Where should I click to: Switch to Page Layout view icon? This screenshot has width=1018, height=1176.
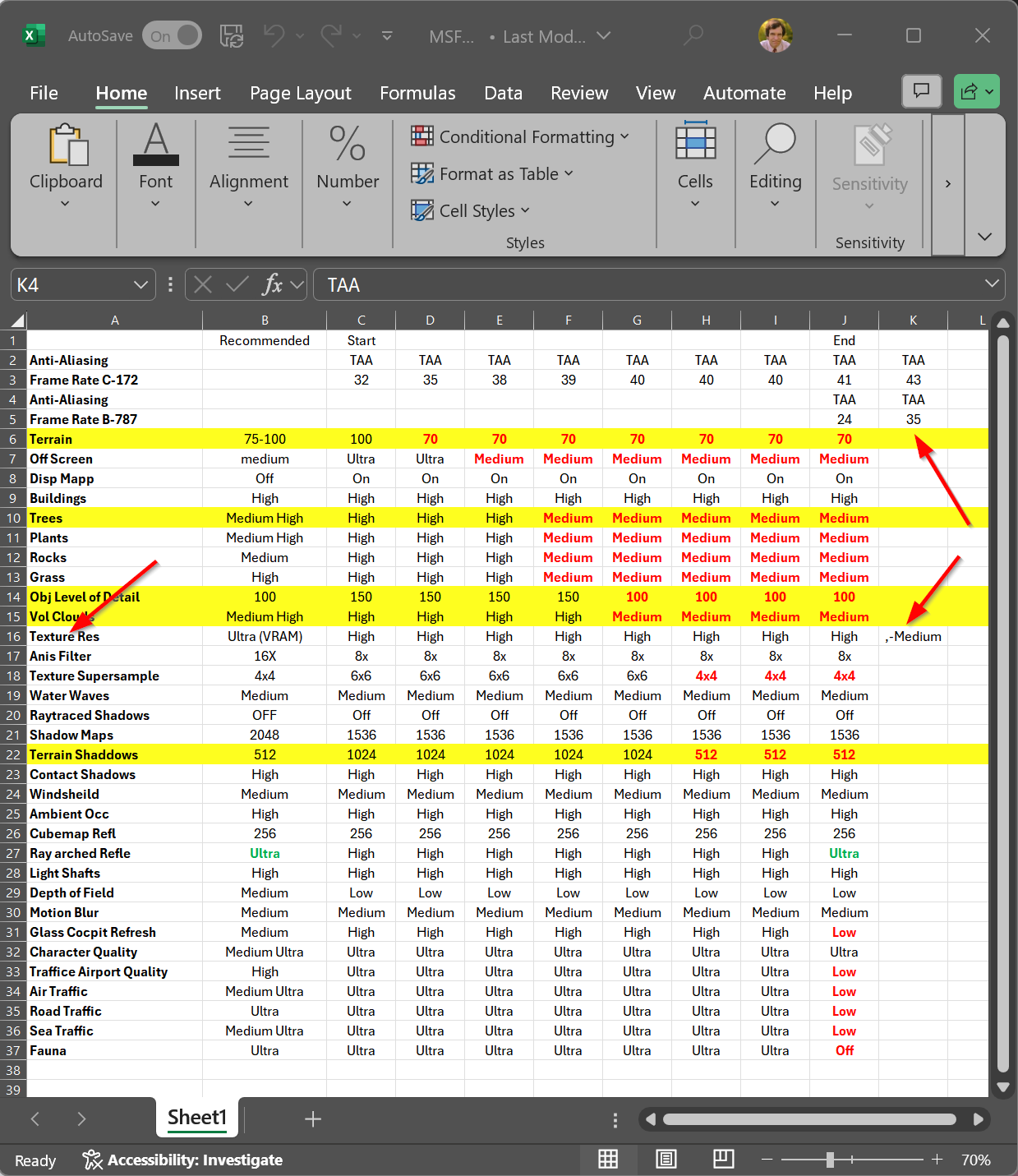click(666, 1159)
